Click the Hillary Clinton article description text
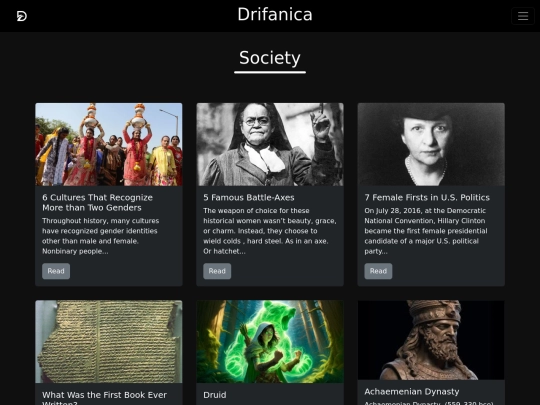 click(426, 231)
